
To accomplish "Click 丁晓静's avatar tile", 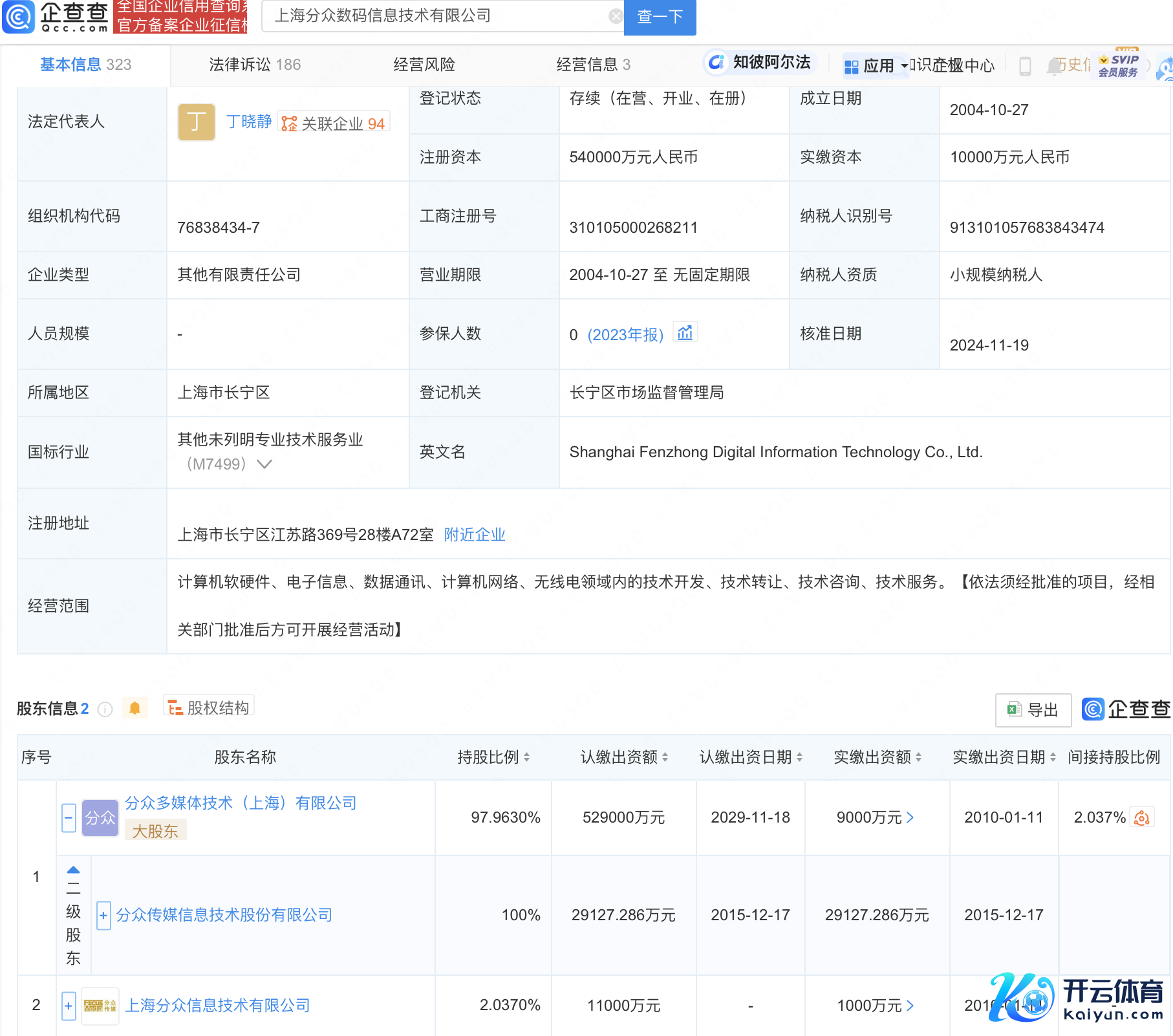I will pyautogui.click(x=196, y=122).
